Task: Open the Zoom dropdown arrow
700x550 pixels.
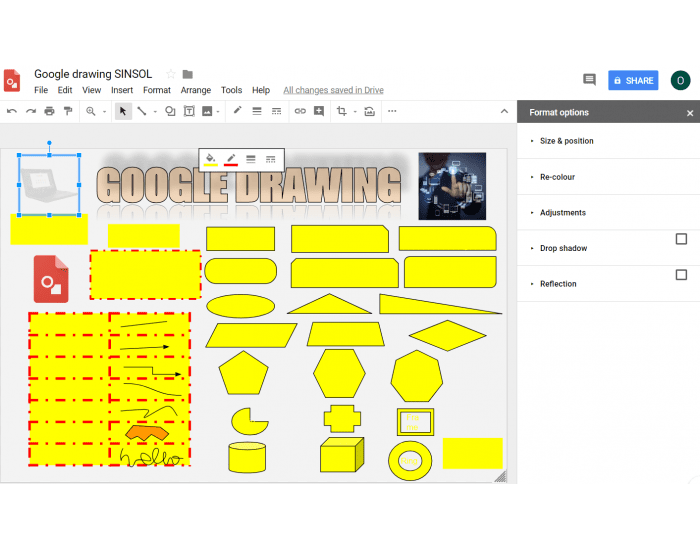Action: 104,112
